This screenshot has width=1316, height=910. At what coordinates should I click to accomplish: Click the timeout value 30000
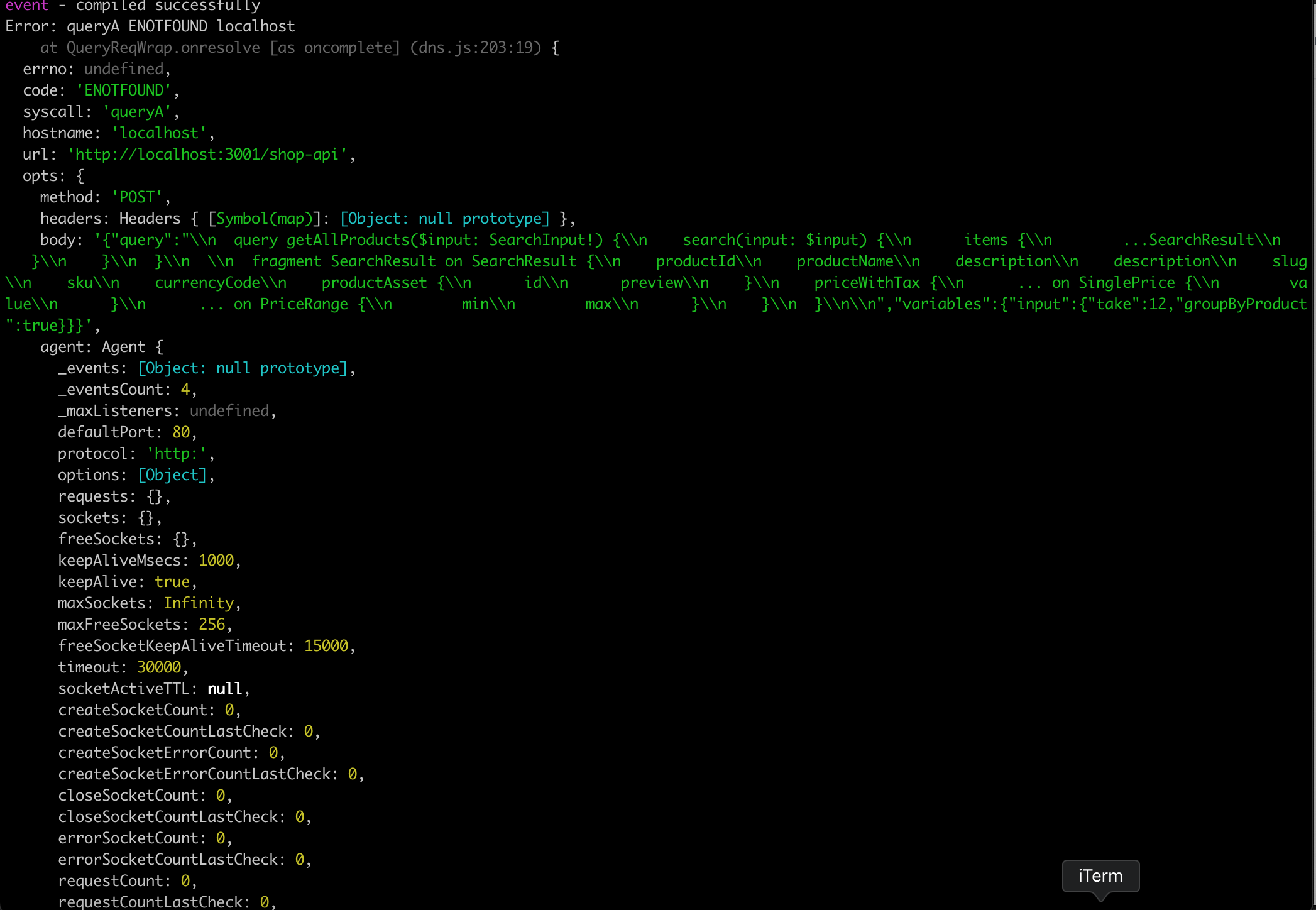click(x=159, y=667)
